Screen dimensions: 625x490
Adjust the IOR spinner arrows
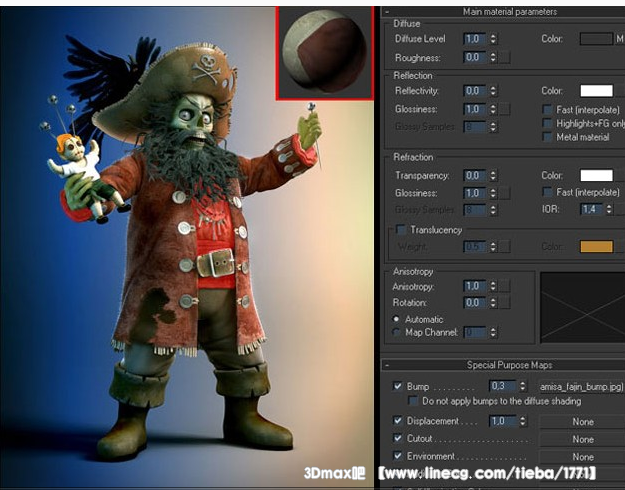click(x=609, y=209)
